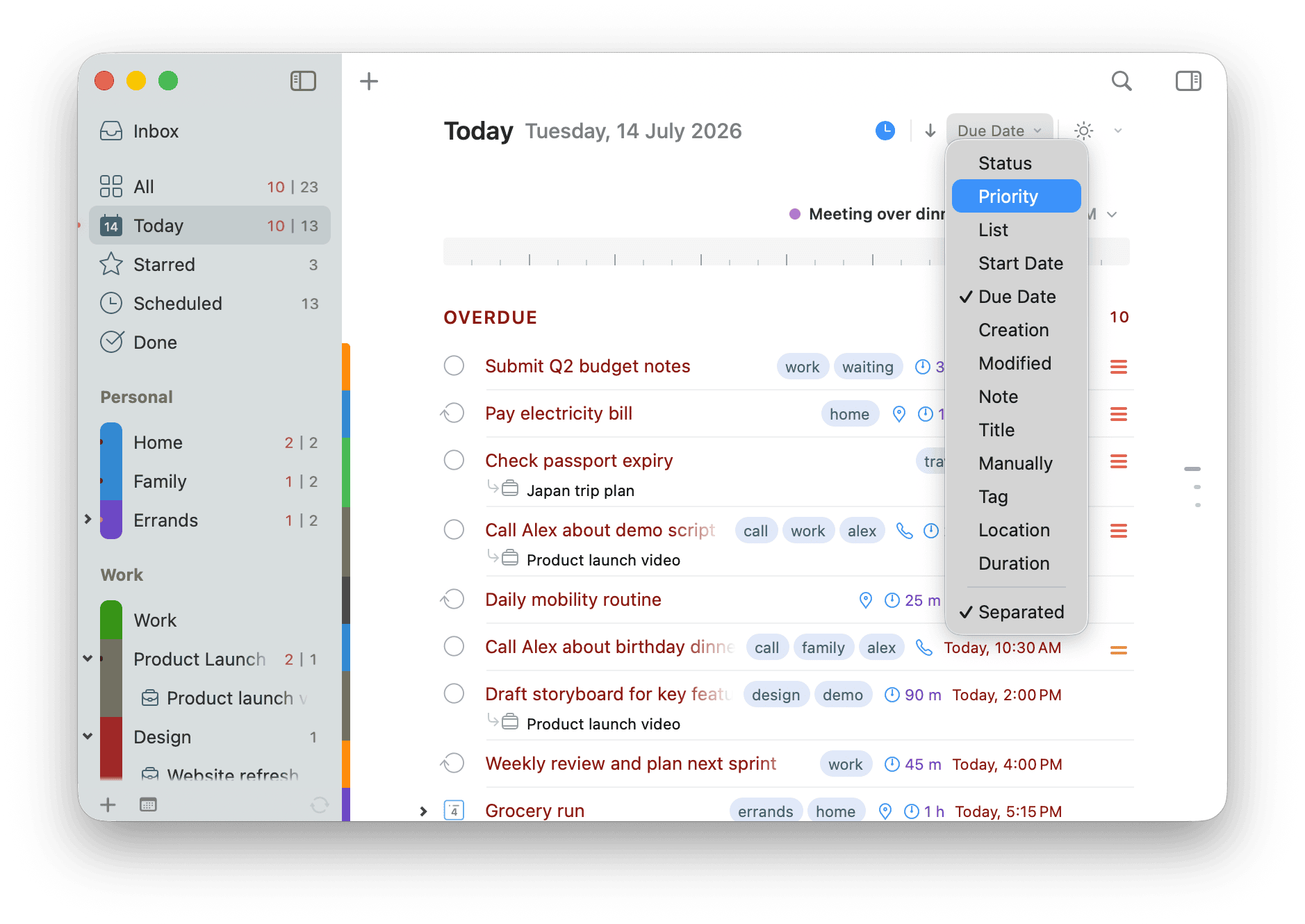The height and width of the screenshot is (924, 1305).
Task: Click orange priority marker on Call Alex birthday dinner
Action: [1118, 650]
